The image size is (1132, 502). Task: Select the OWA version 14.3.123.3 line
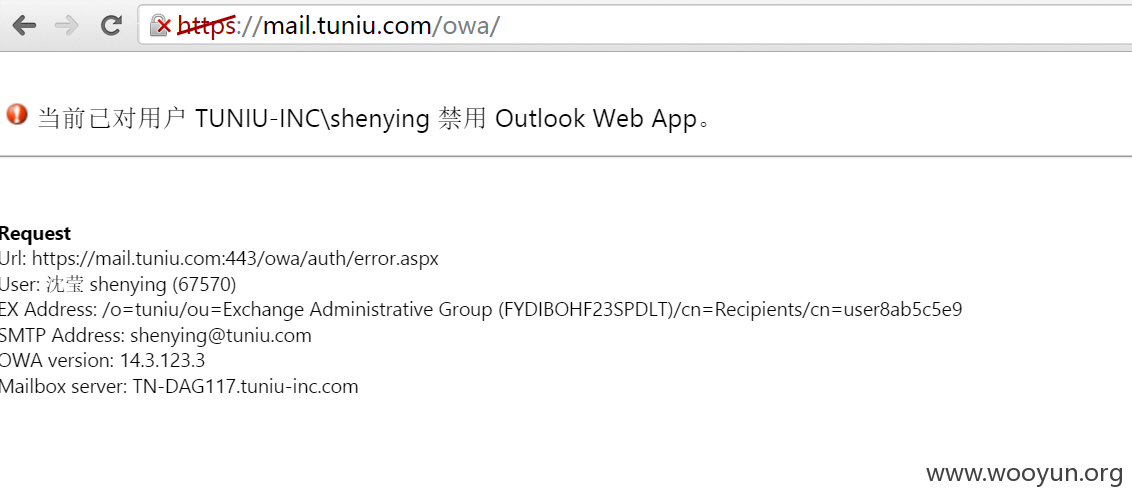coord(103,360)
